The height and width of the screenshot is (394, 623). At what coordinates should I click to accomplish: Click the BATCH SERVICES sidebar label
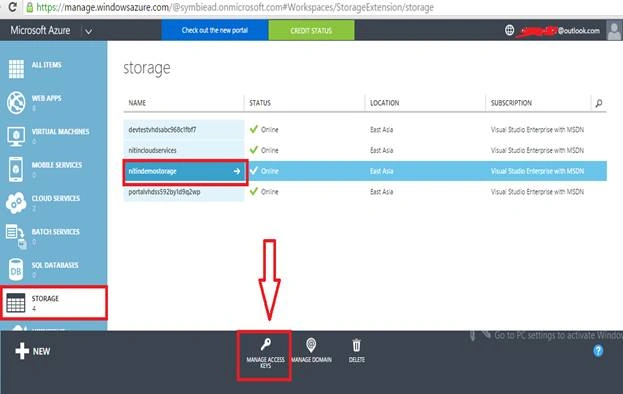point(56,232)
